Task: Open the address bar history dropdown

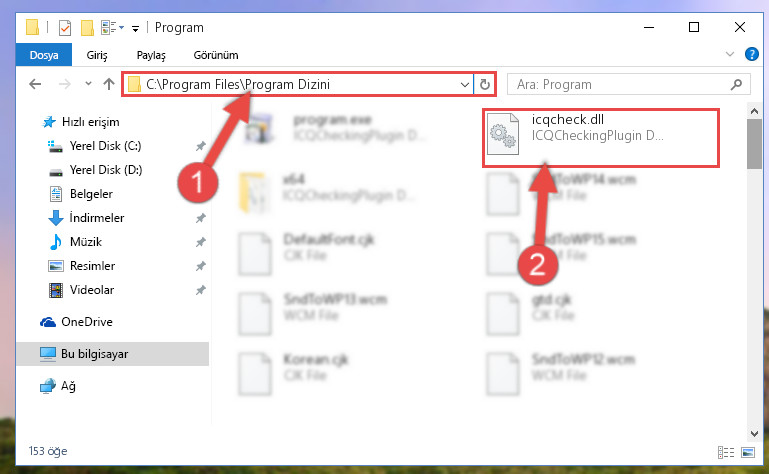Action: pyautogui.click(x=465, y=84)
